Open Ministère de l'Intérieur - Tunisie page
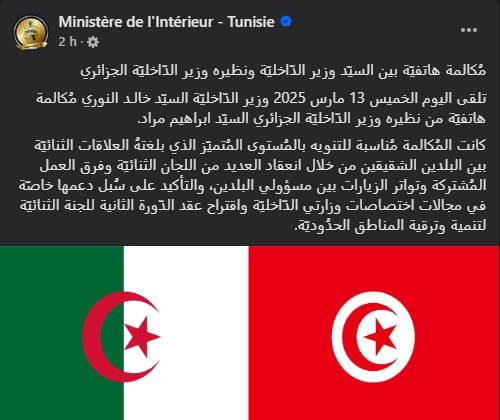The width and height of the screenshot is (500, 420). click(166, 22)
